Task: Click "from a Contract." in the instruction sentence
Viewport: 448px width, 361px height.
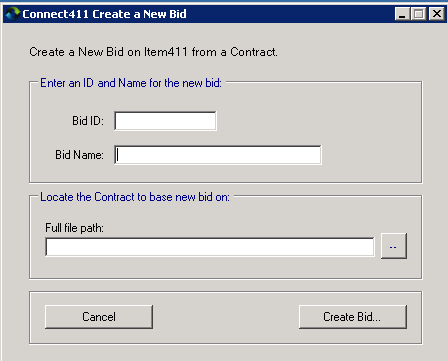Action: coord(235,52)
